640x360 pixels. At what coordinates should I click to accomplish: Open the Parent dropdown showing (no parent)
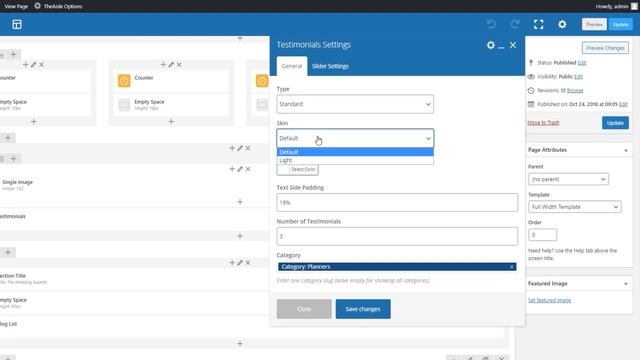coord(568,179)
